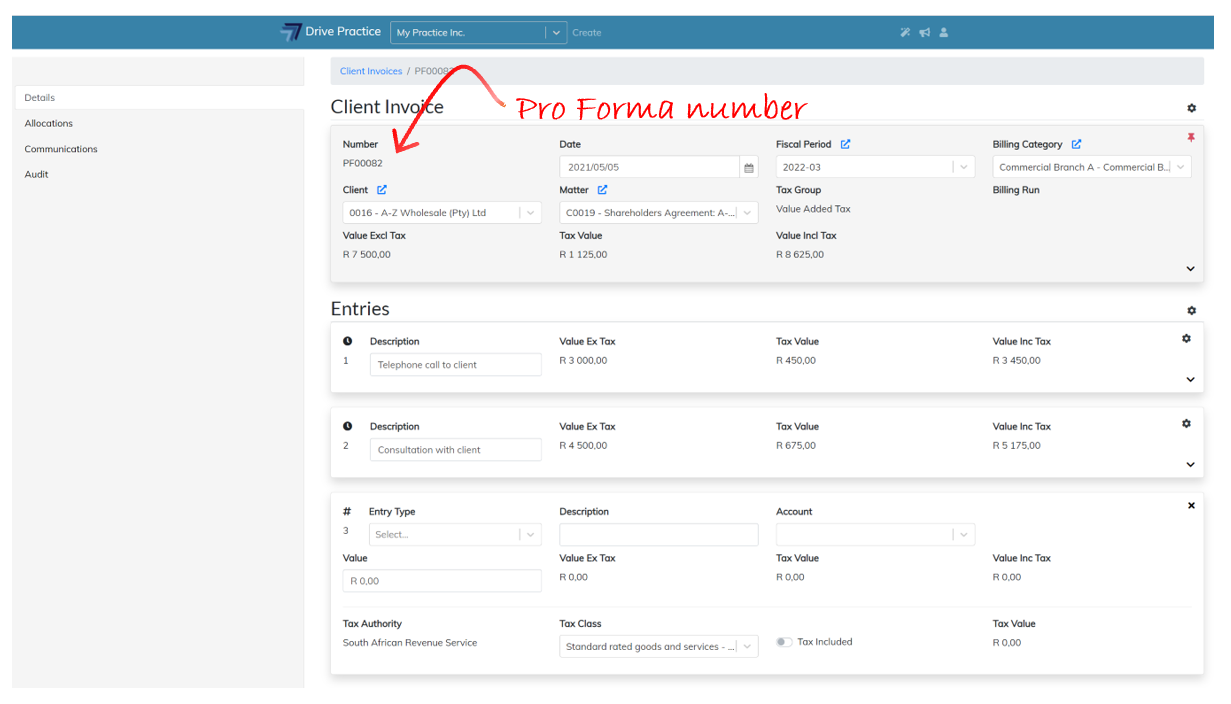The height and width of the screenshot is (704, 1231).
Task: Open the Entry Type select dropdown
Action: tap(454, 534)
